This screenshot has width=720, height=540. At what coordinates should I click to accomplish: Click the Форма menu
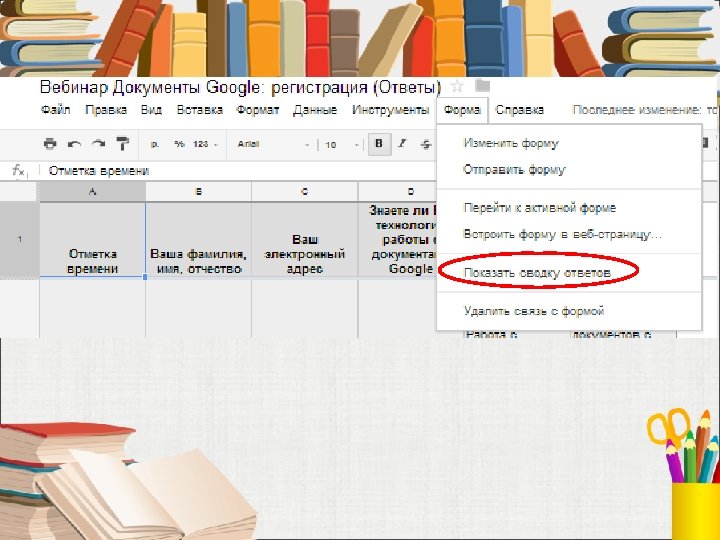pos(462,110)
